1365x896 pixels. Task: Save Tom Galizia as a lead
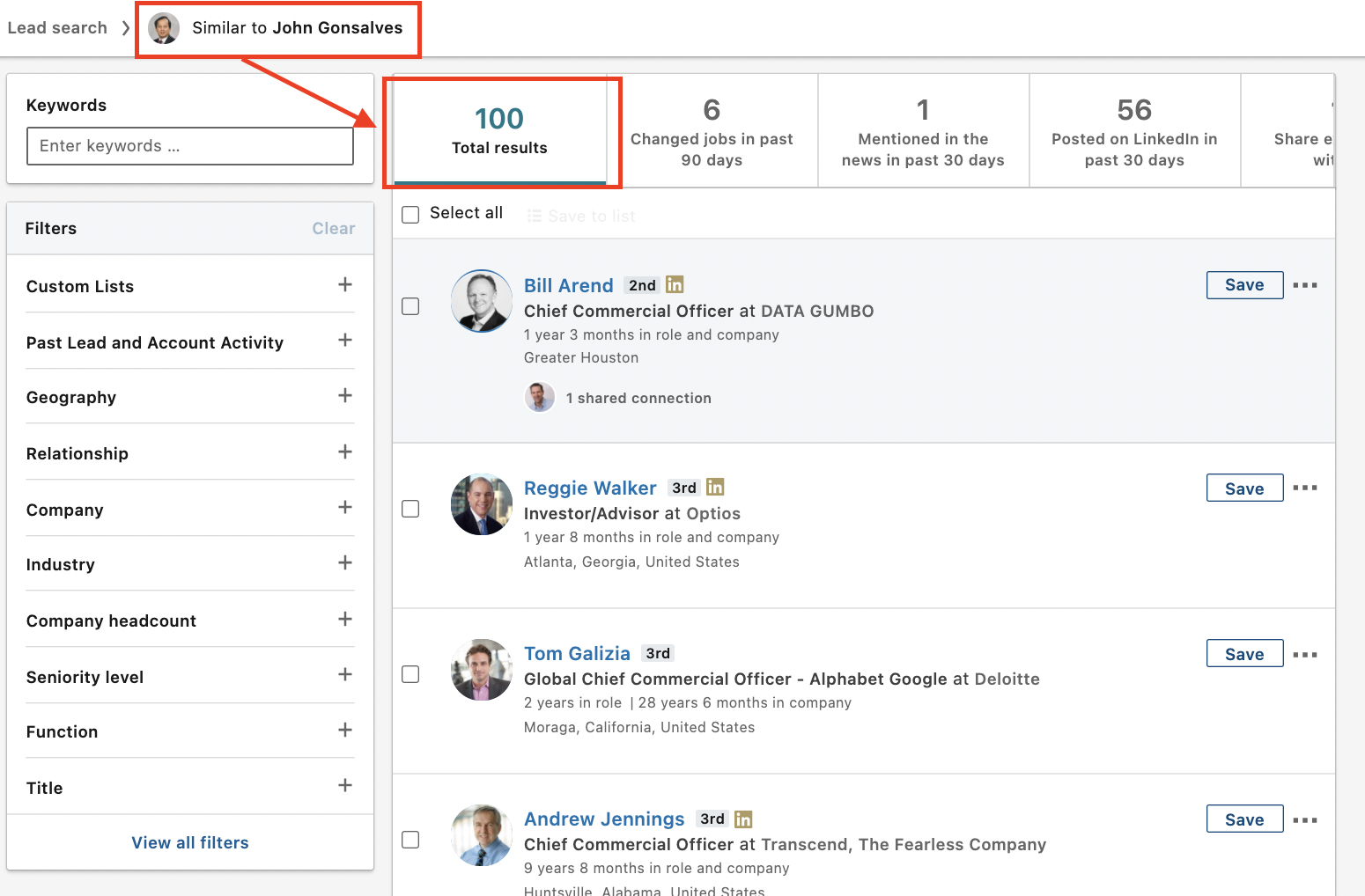coord(1244,653)
